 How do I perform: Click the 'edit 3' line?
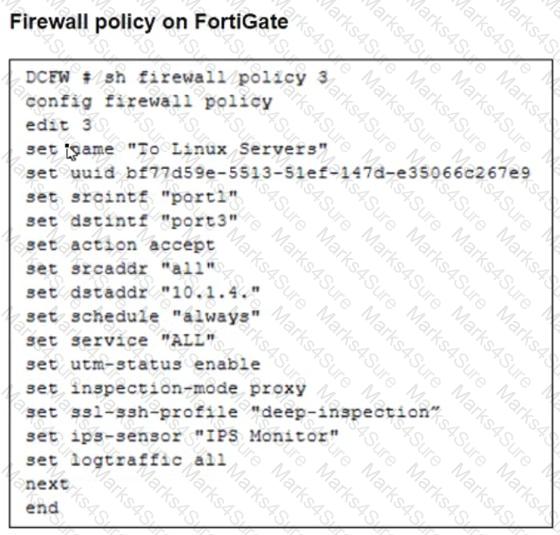point(59,125)
